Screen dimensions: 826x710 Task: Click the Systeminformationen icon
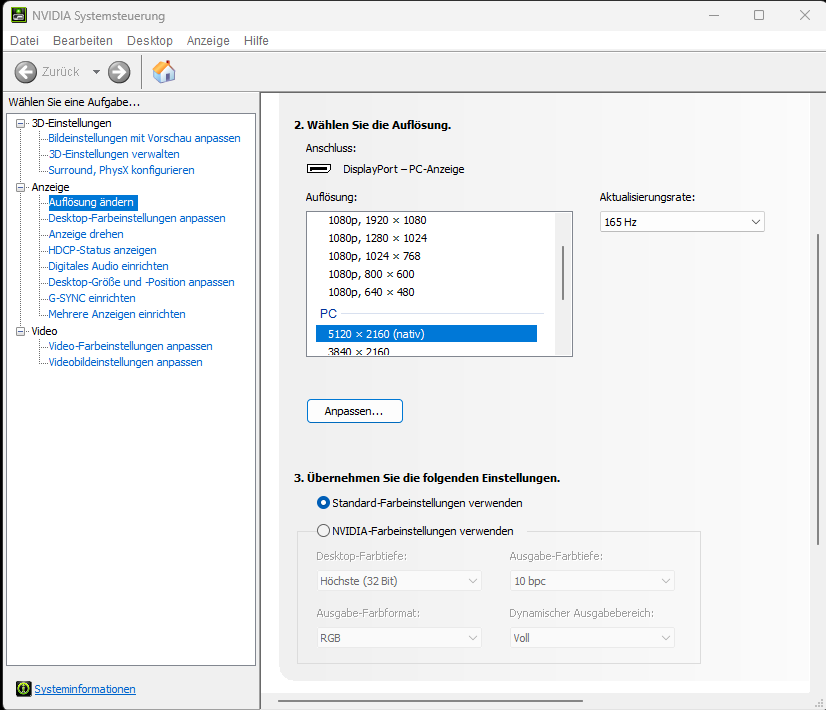point(23,688)
